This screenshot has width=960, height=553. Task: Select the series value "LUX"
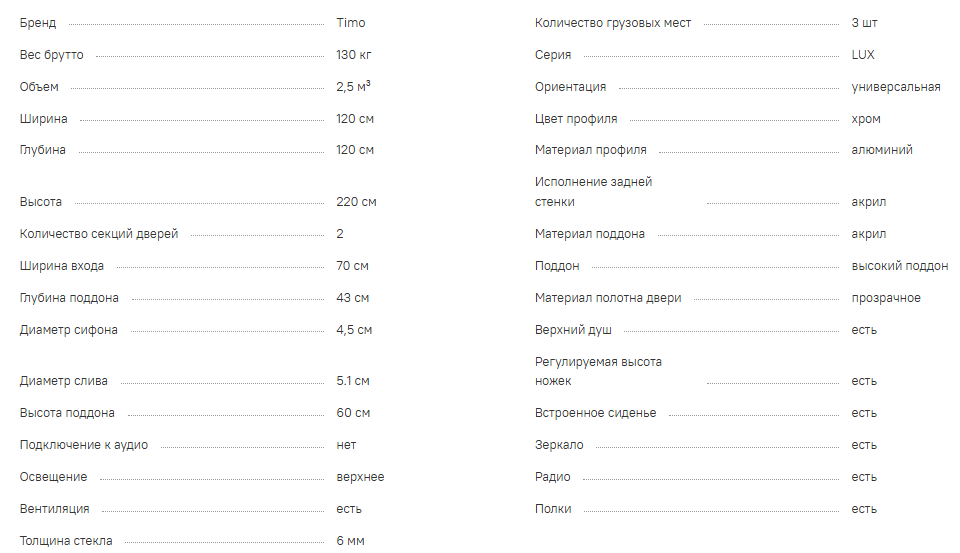[863, 55]
